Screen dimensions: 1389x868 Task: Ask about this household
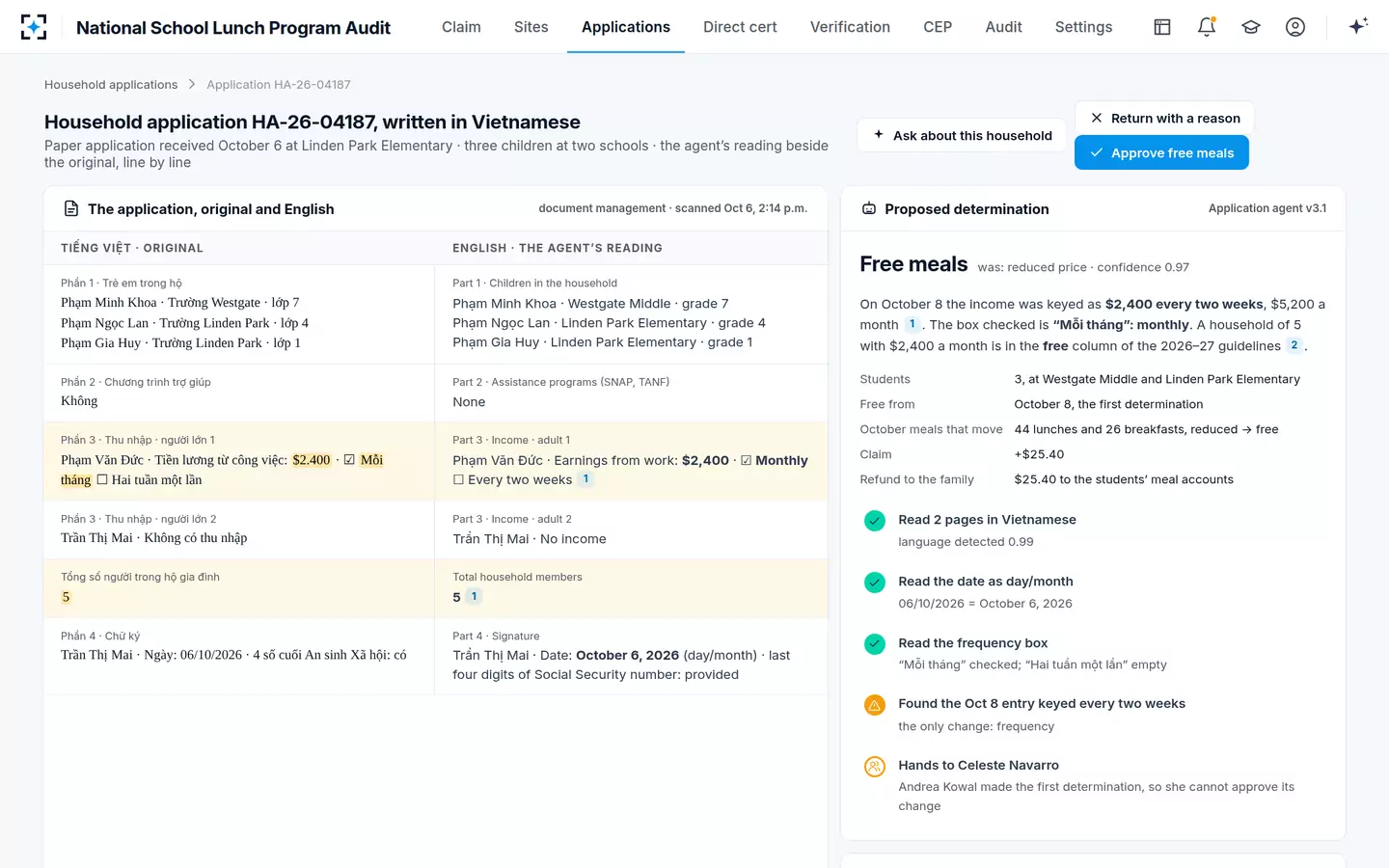point(962,135)
